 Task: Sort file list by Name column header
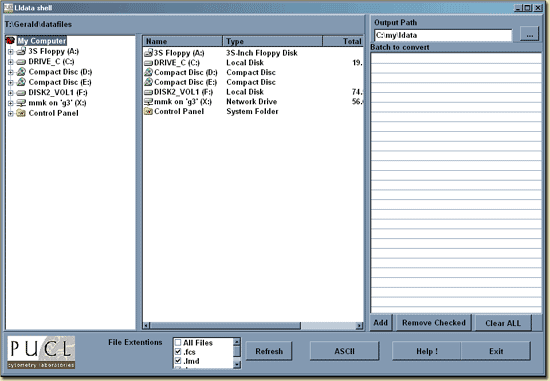pos(182,41)
